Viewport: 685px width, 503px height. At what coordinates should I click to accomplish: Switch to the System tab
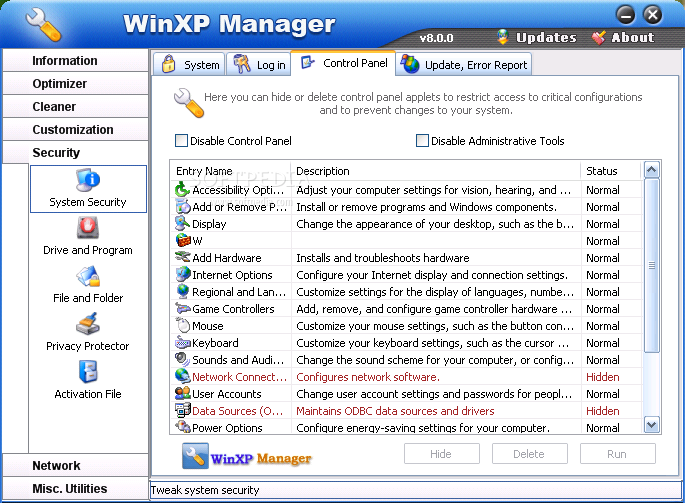tap(189, 65)
